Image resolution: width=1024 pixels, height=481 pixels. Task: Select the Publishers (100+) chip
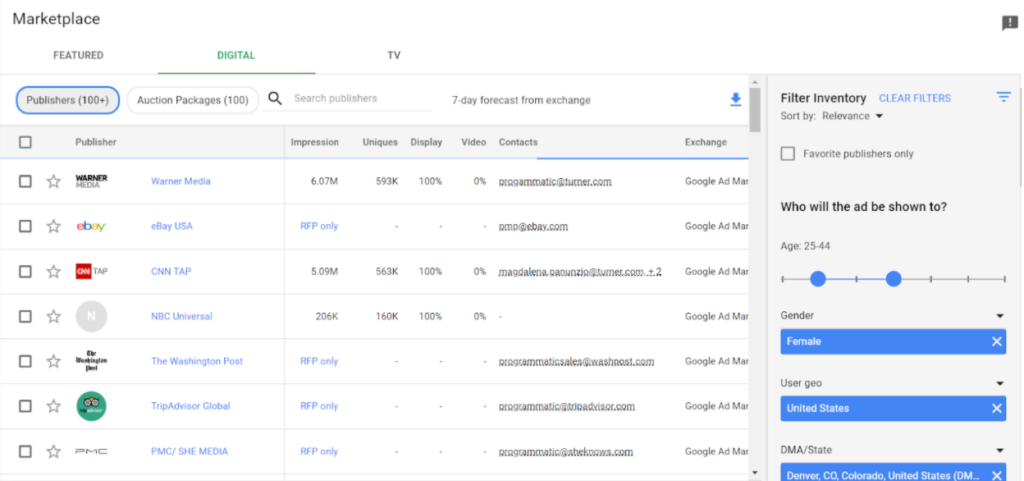(x=68, y=101)
